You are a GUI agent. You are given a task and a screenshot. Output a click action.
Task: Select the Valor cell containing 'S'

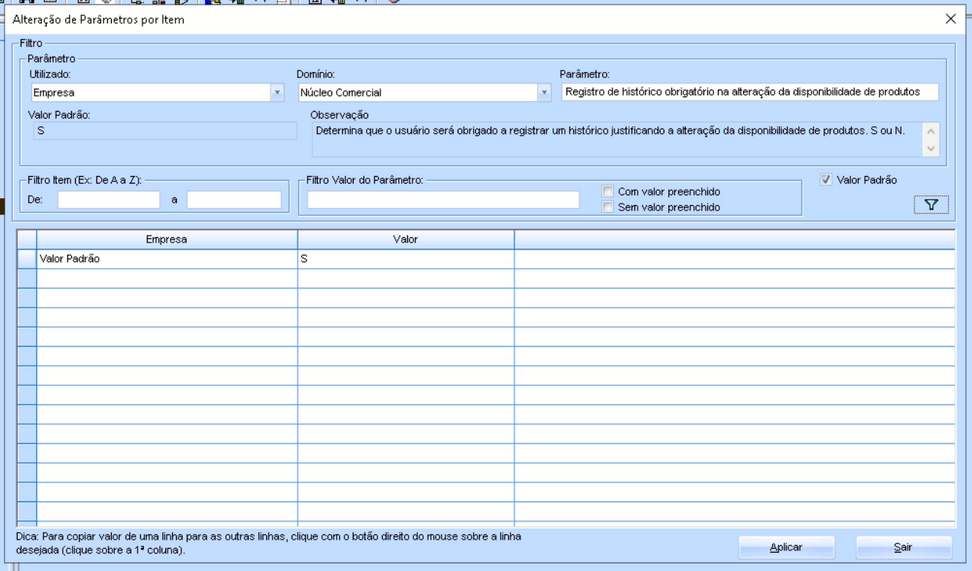click(405, 259)
